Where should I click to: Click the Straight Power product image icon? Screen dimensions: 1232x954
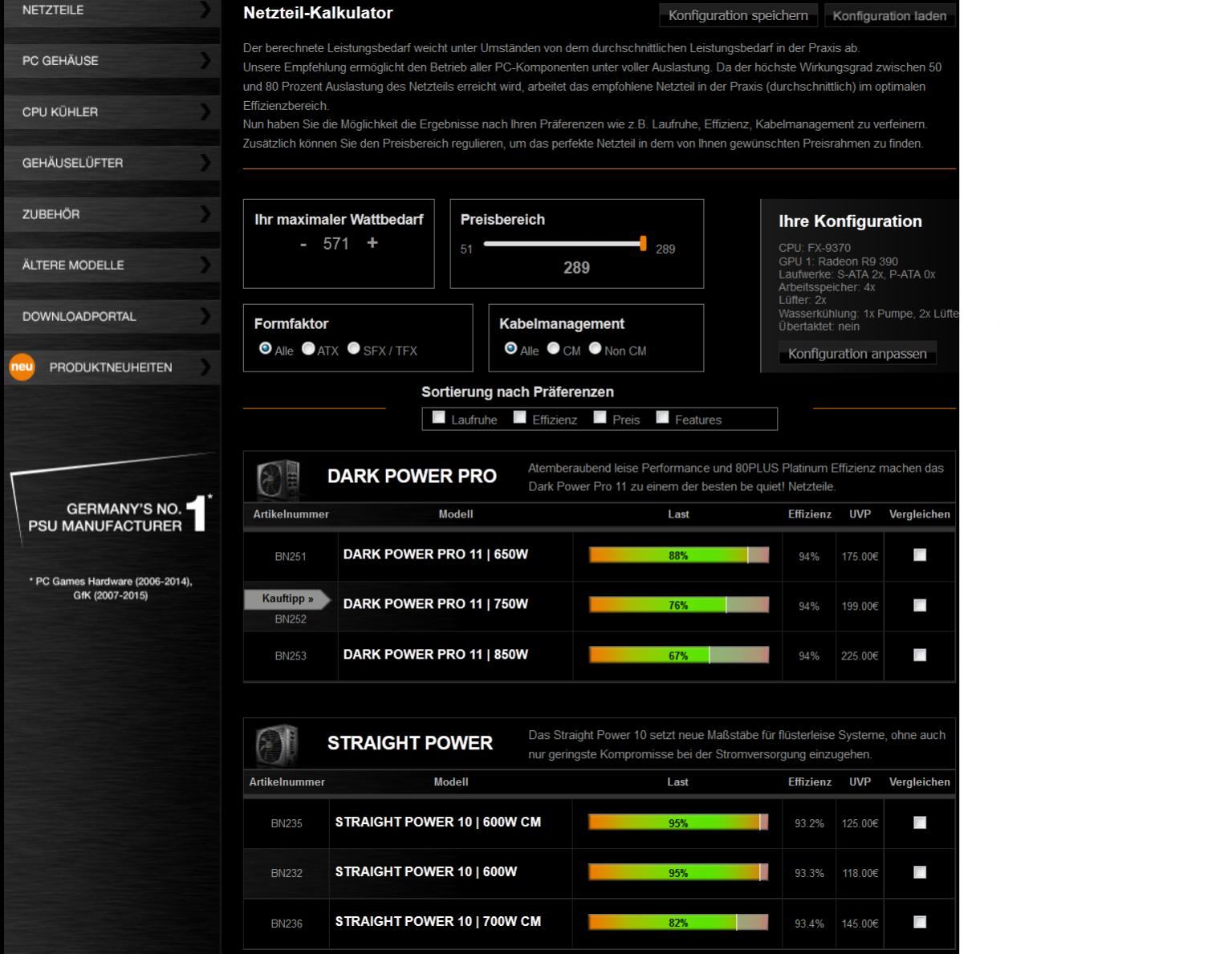(278, 745)
